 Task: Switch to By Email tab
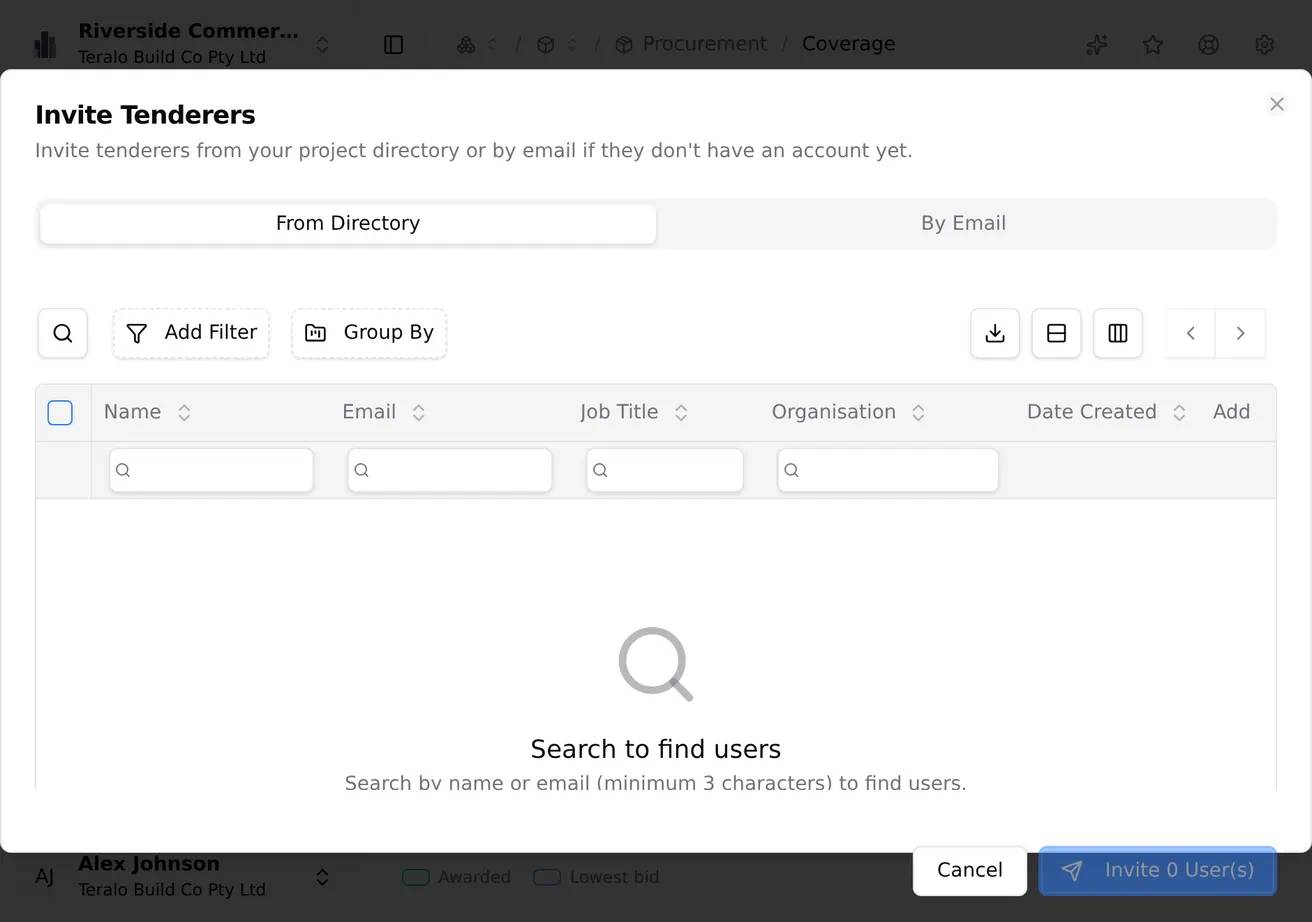(963, 223)
